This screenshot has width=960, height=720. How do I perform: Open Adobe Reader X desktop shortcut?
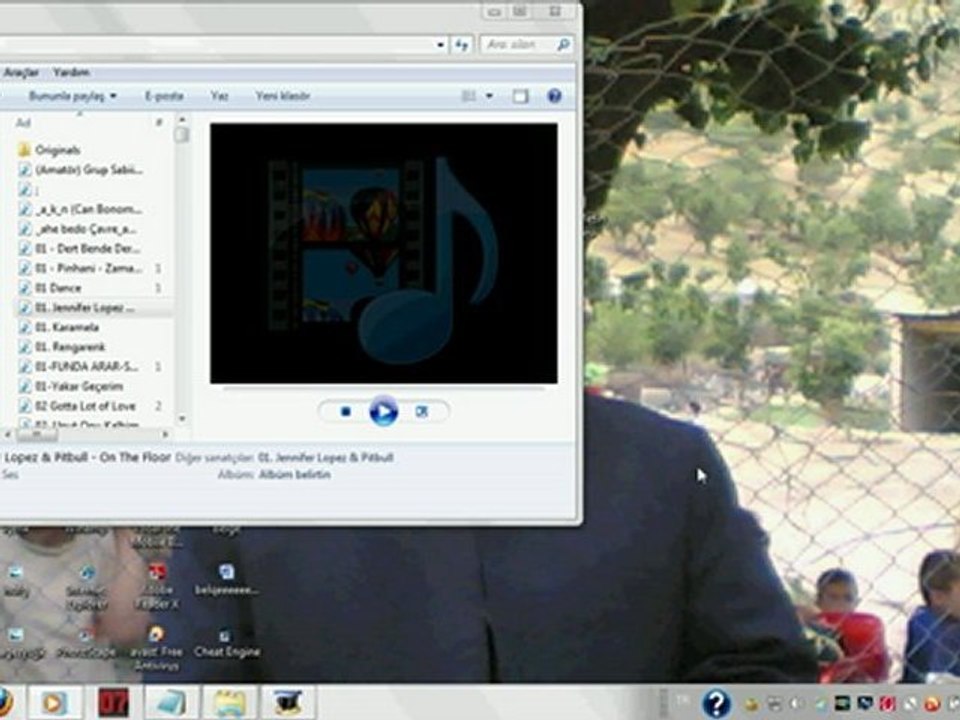tap(157, 587)
